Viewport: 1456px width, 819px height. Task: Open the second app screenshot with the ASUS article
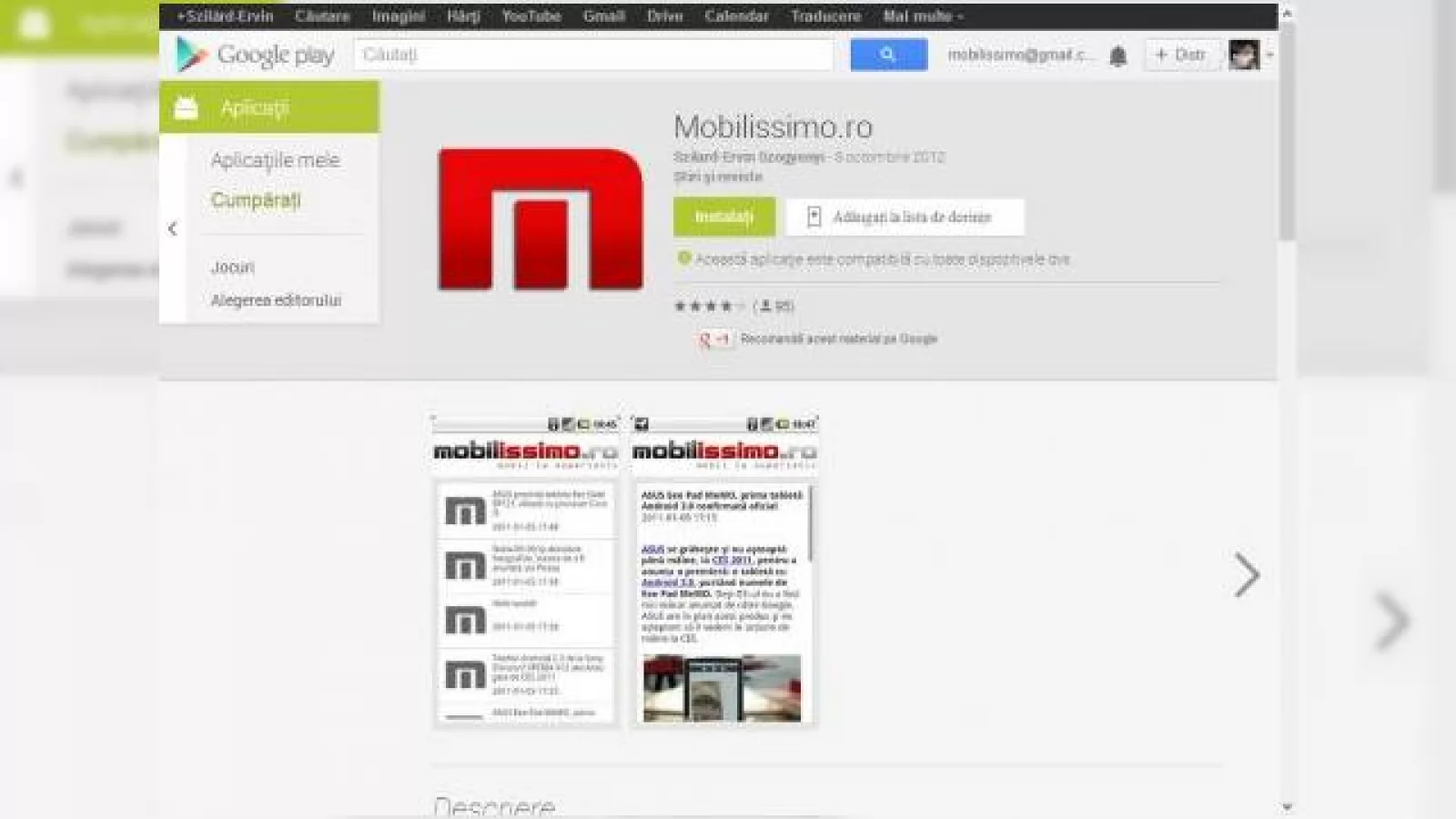pos(724,571)
